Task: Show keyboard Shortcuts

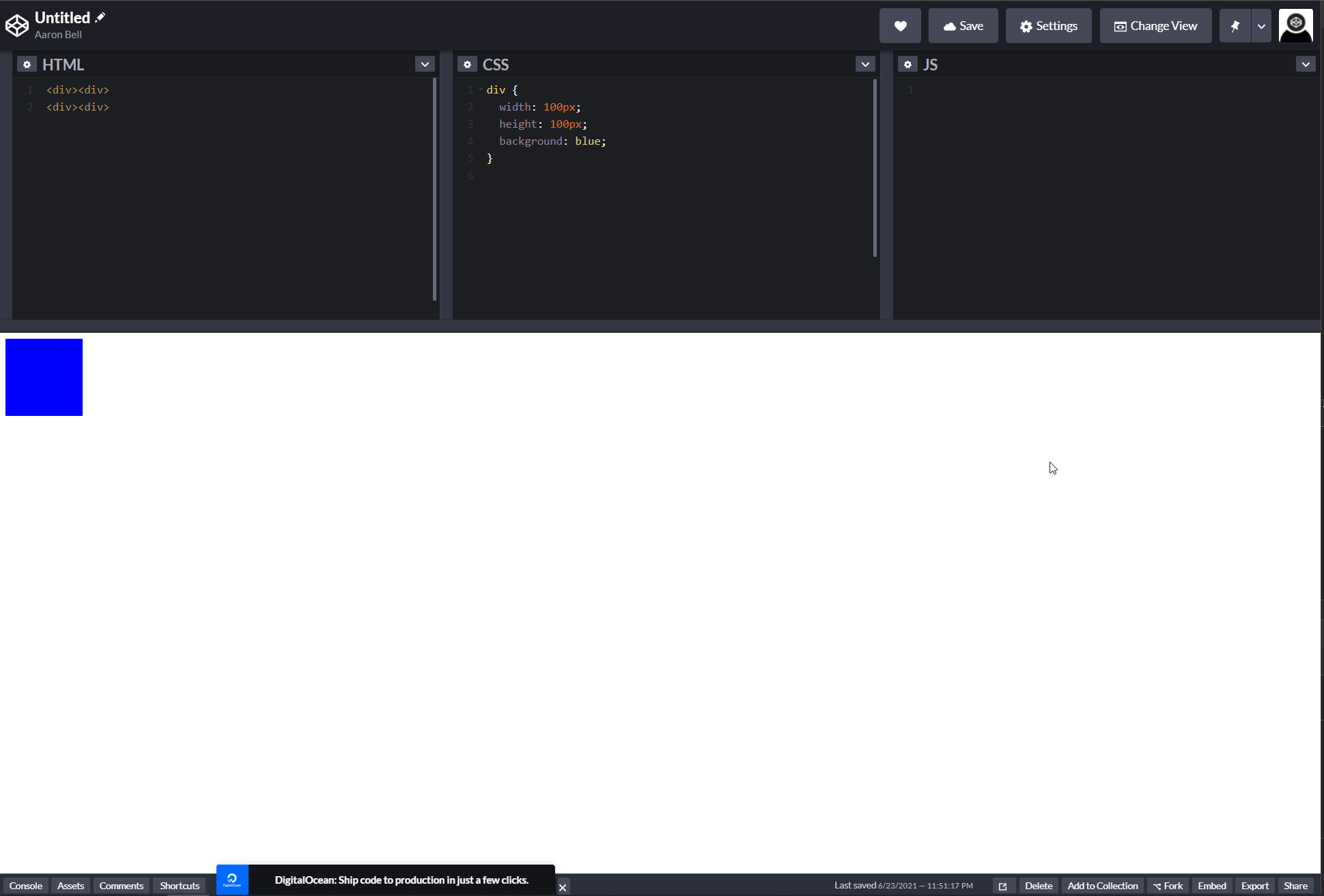Action: (180, 886)
